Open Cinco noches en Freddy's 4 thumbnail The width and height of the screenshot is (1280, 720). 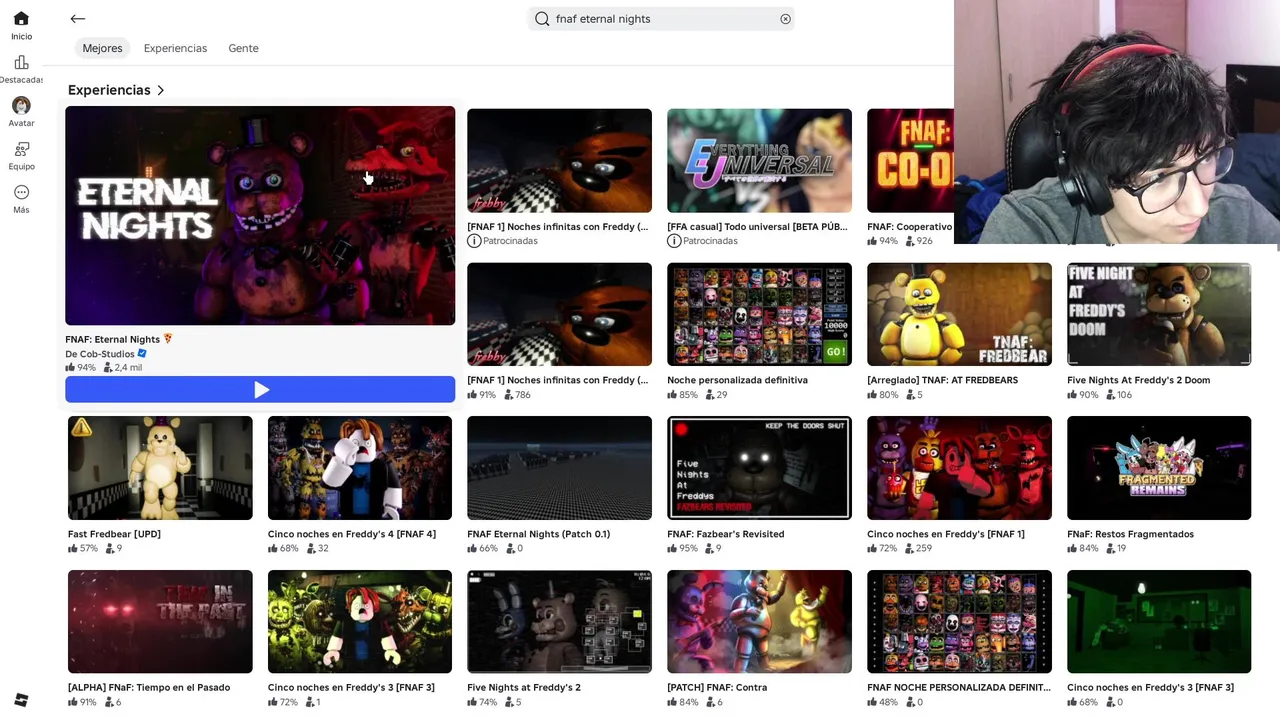point(360,468)
